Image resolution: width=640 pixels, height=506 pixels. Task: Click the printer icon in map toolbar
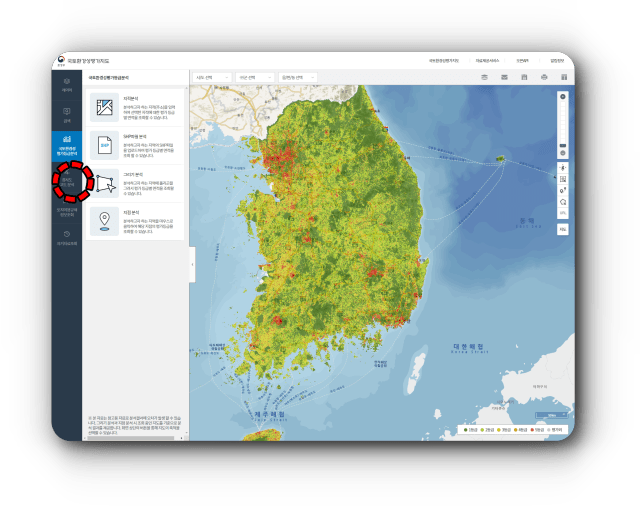[544, 77]
